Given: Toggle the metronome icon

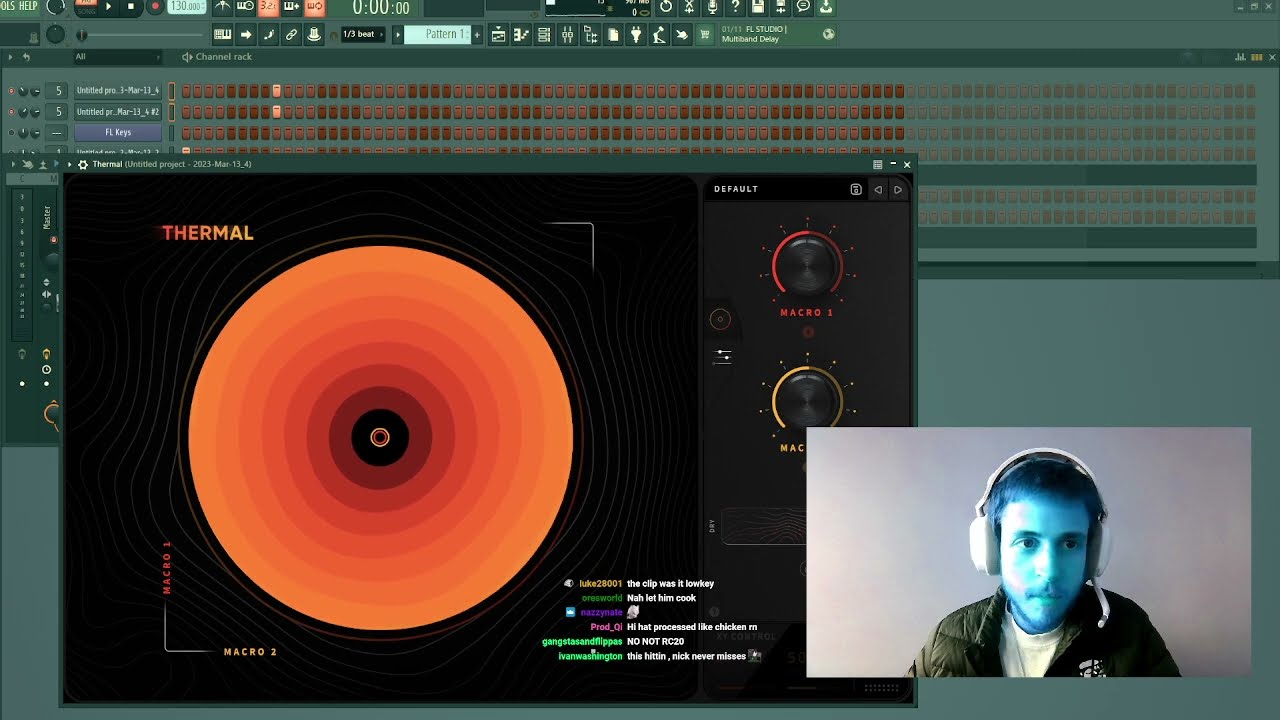Looking at the screenshot, I should [x=223, y=6].
